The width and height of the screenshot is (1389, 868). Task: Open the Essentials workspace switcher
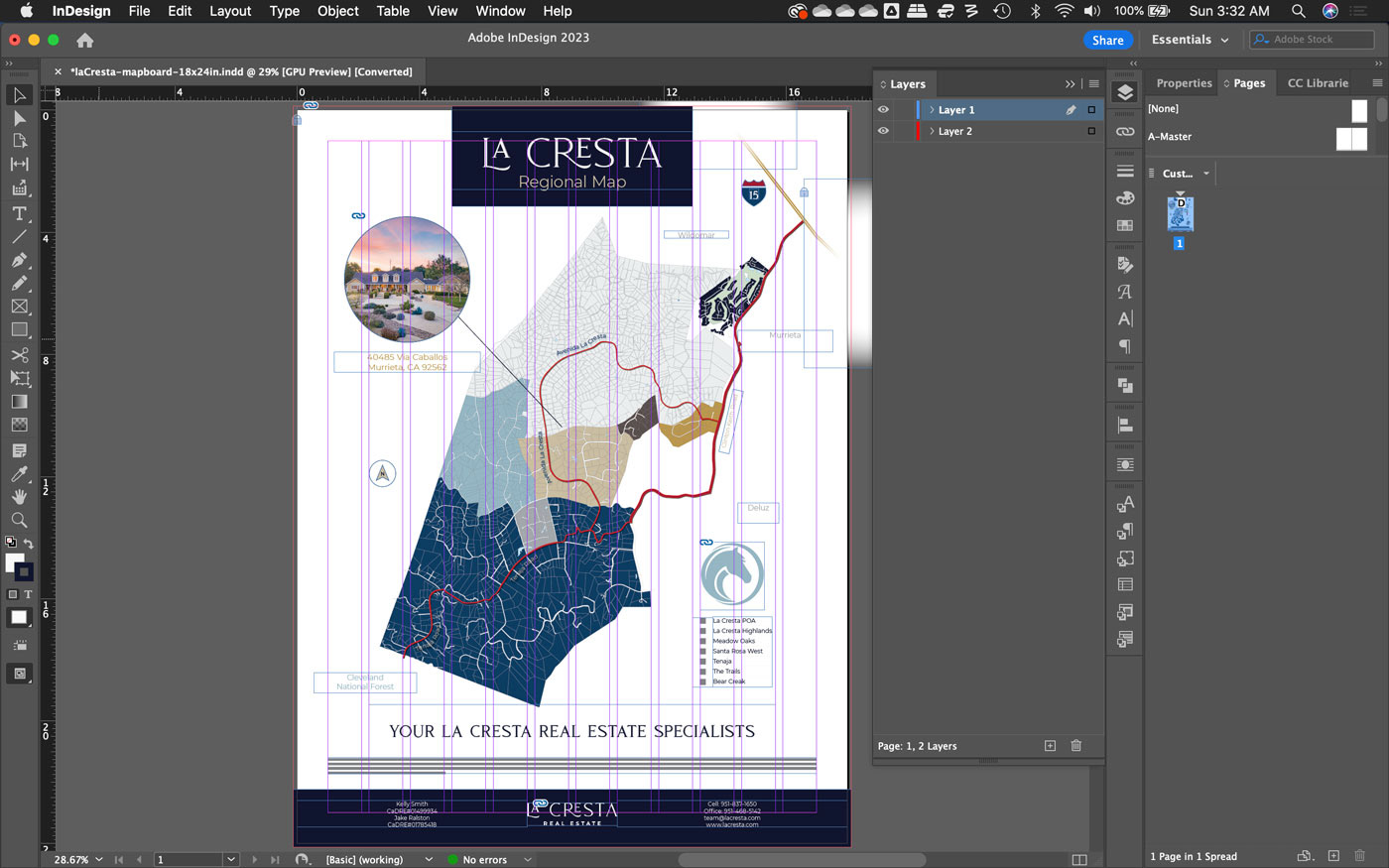(1190, 40)
